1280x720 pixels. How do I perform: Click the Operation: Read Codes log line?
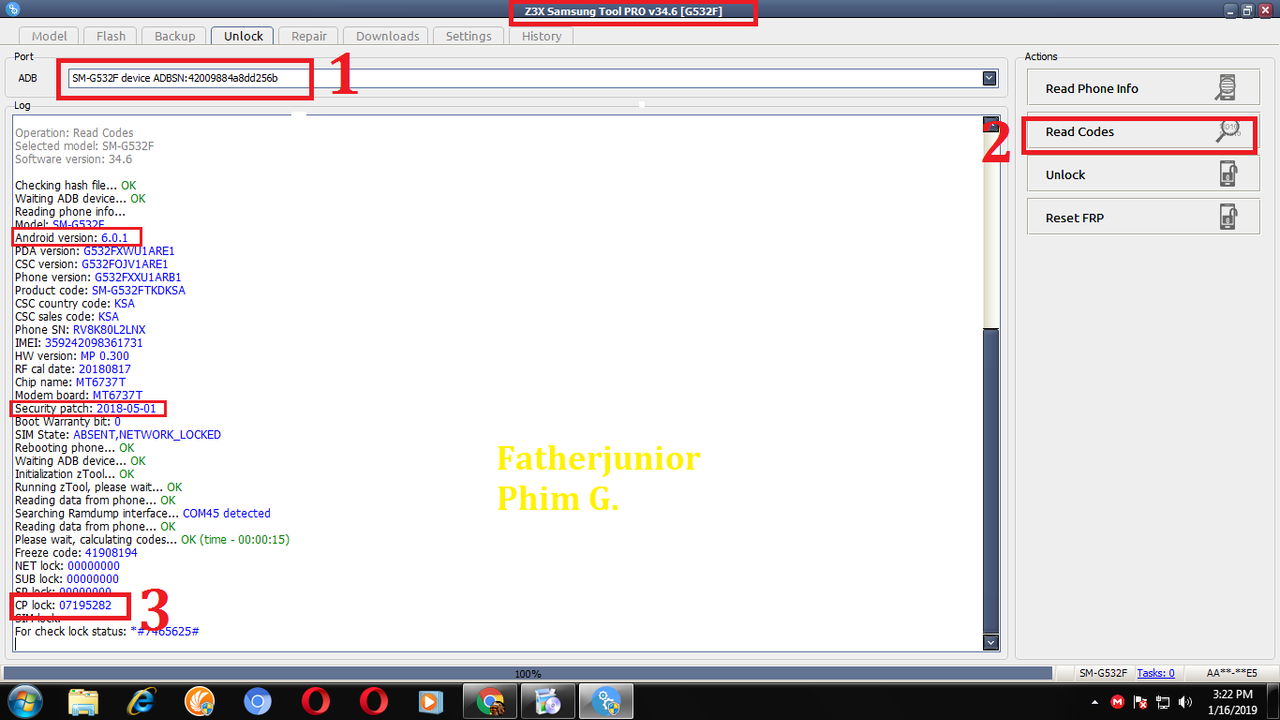pos(74,133)
